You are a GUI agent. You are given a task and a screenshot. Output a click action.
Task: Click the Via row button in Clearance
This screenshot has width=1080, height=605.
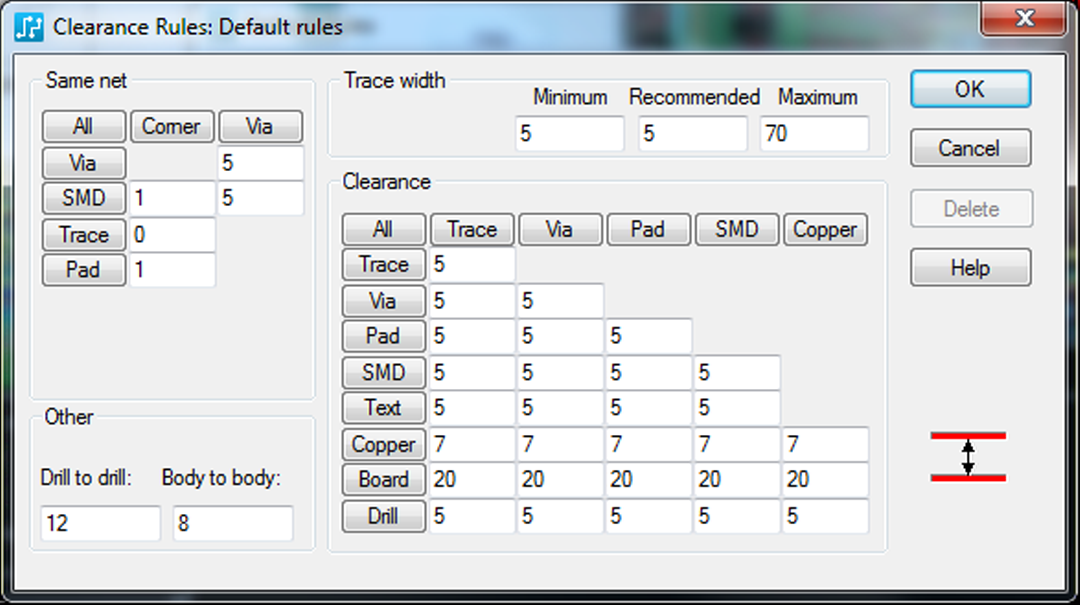pyautogui.click(x=384, y=301)
